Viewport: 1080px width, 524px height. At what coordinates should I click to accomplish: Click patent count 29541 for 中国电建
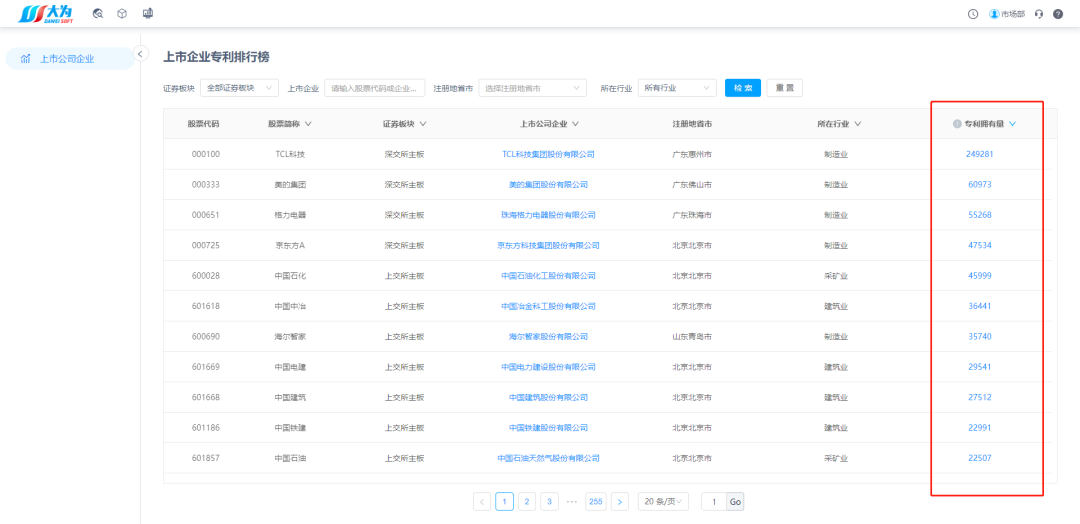coord(979,367)
